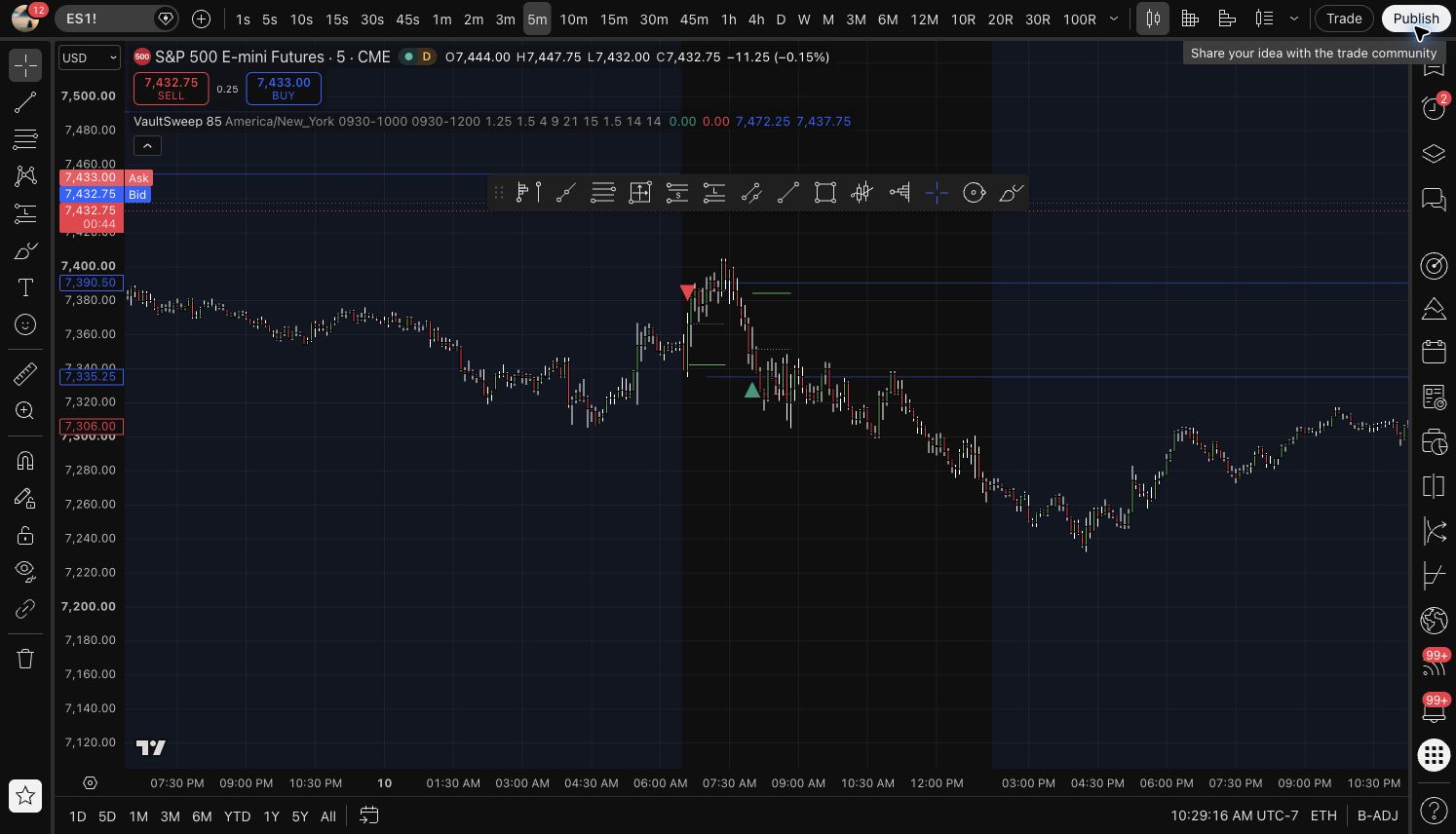
Task: Switch to 100R range interval
Action: (x=1079, y=19)
